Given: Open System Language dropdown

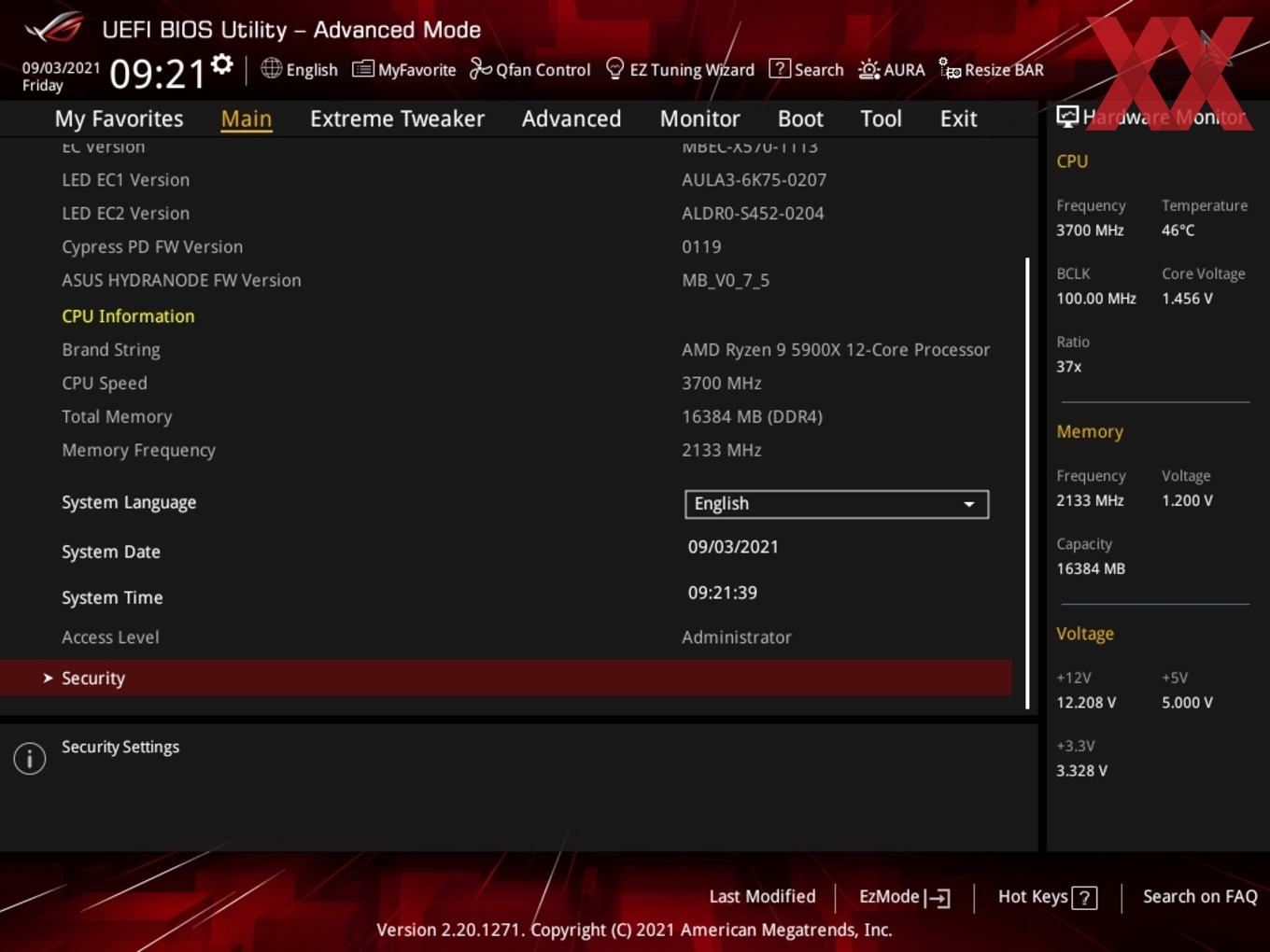Looking at the screenshot, I should [x=837, y=504].
